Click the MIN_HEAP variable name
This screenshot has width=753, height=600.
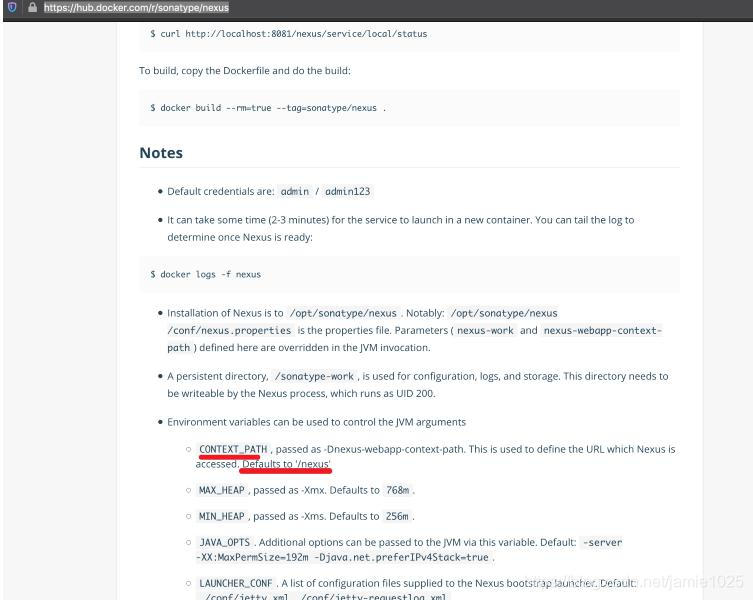222,516
